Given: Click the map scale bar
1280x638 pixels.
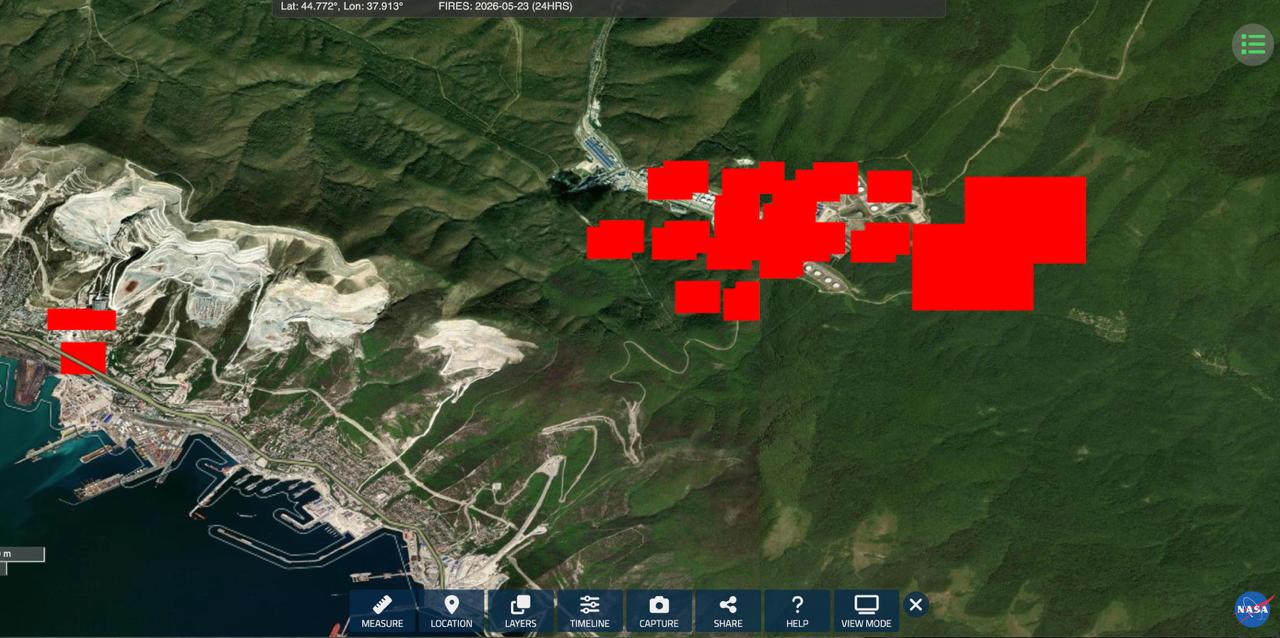Looking at the screenshot, I should [x=22, y=554].
